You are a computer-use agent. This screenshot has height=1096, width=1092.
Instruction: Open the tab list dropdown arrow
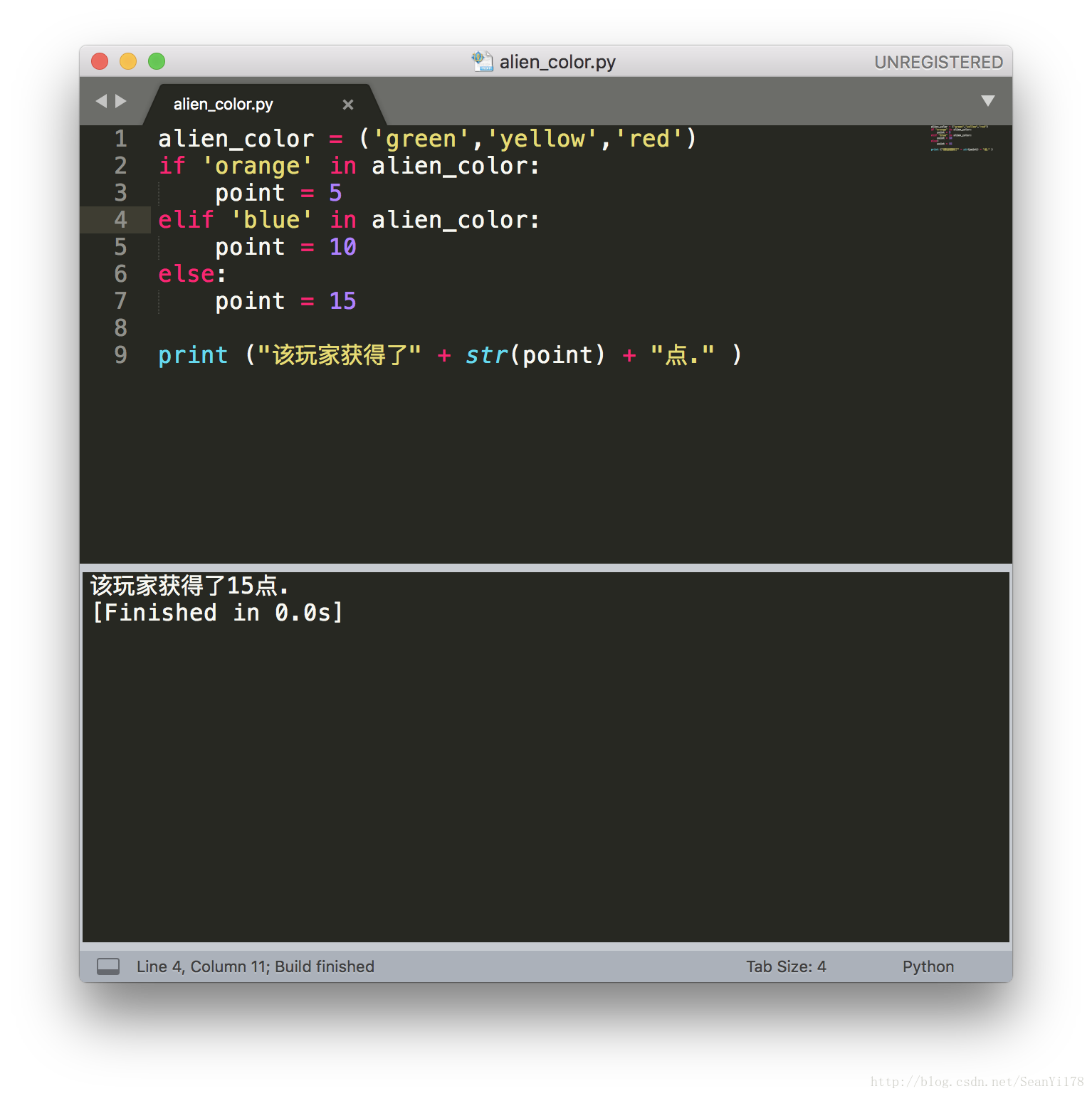point(988,101)
